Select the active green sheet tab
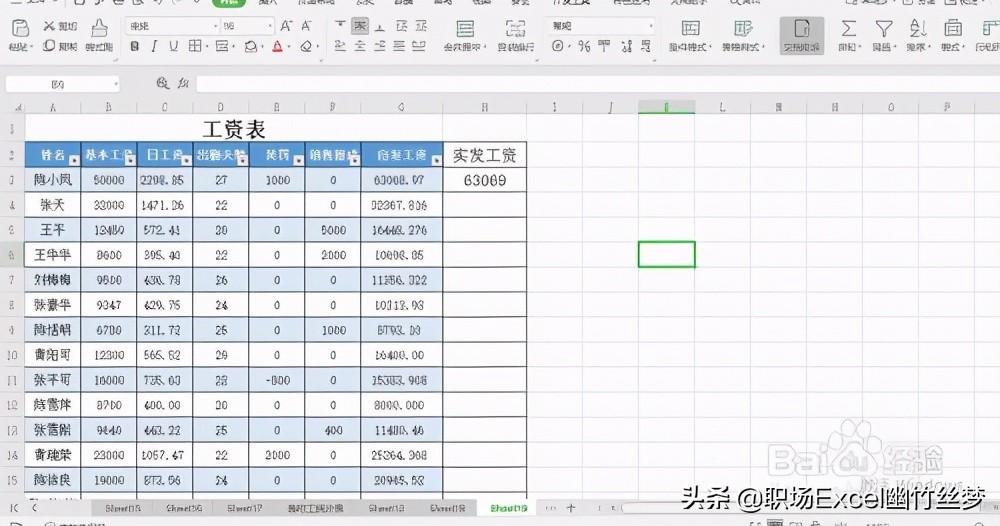This screenshot has height=526, width=1000. coord(508,508)
